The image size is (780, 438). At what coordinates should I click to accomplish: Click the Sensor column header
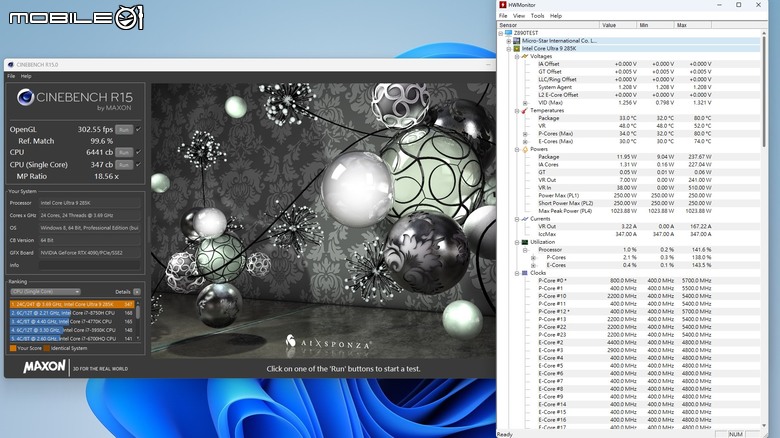pos(548,25)
